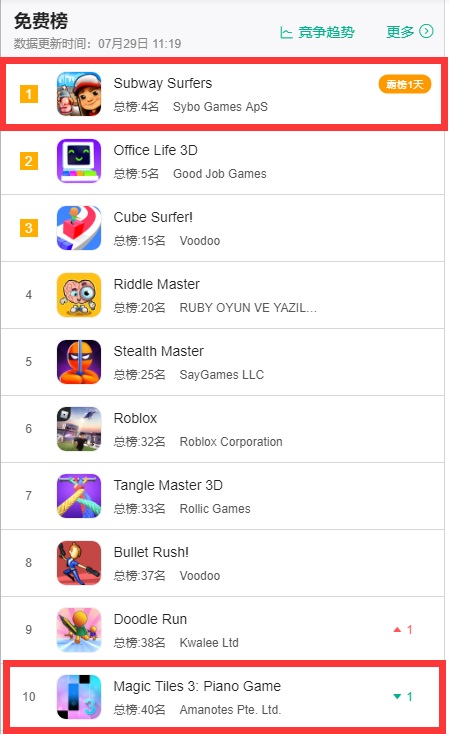Select the rank 1 yellow badge
Screen dimensions: 449x734
pyautogui.click(x=29, y=94)
